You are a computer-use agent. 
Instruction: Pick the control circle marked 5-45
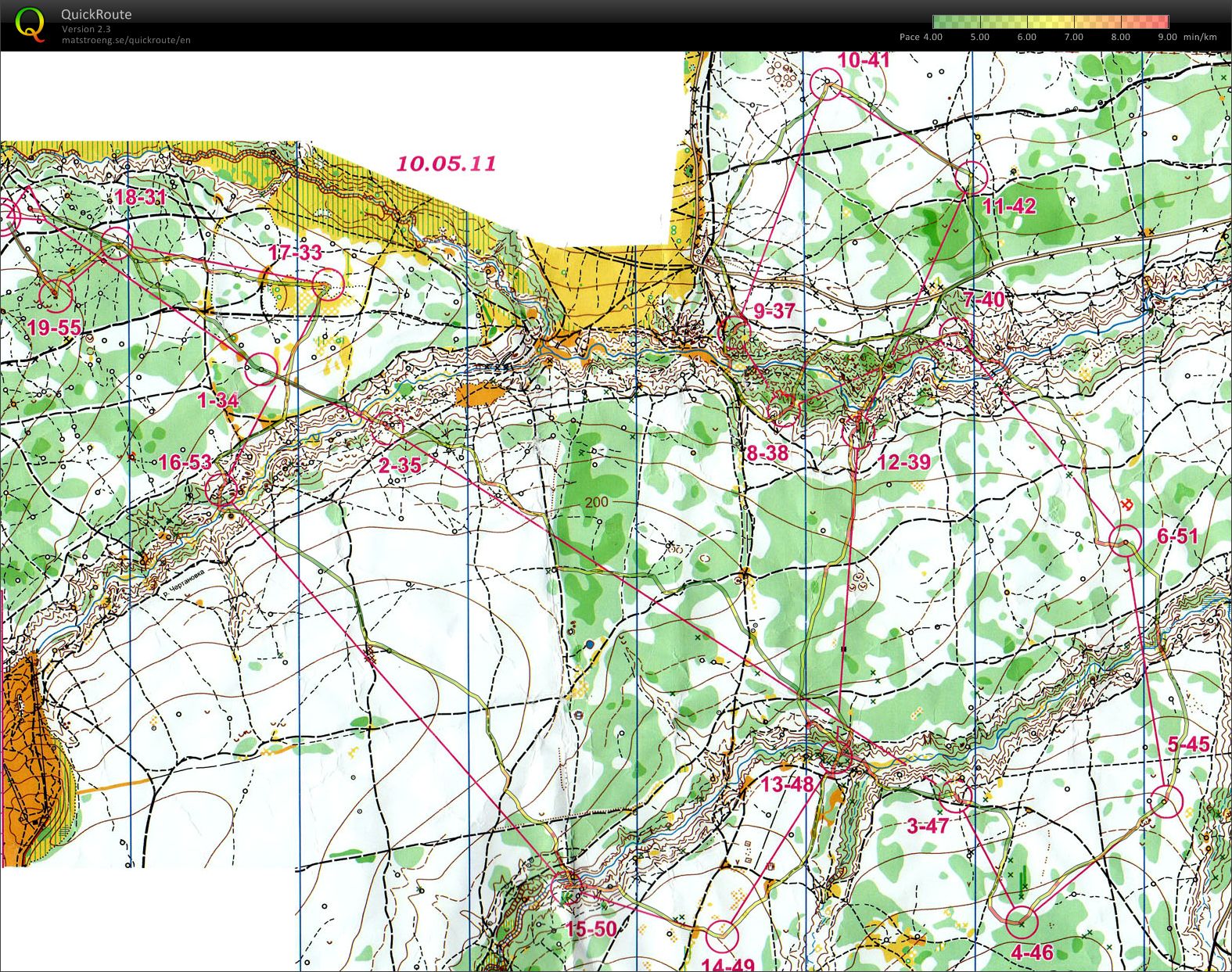click(1166, 802)
